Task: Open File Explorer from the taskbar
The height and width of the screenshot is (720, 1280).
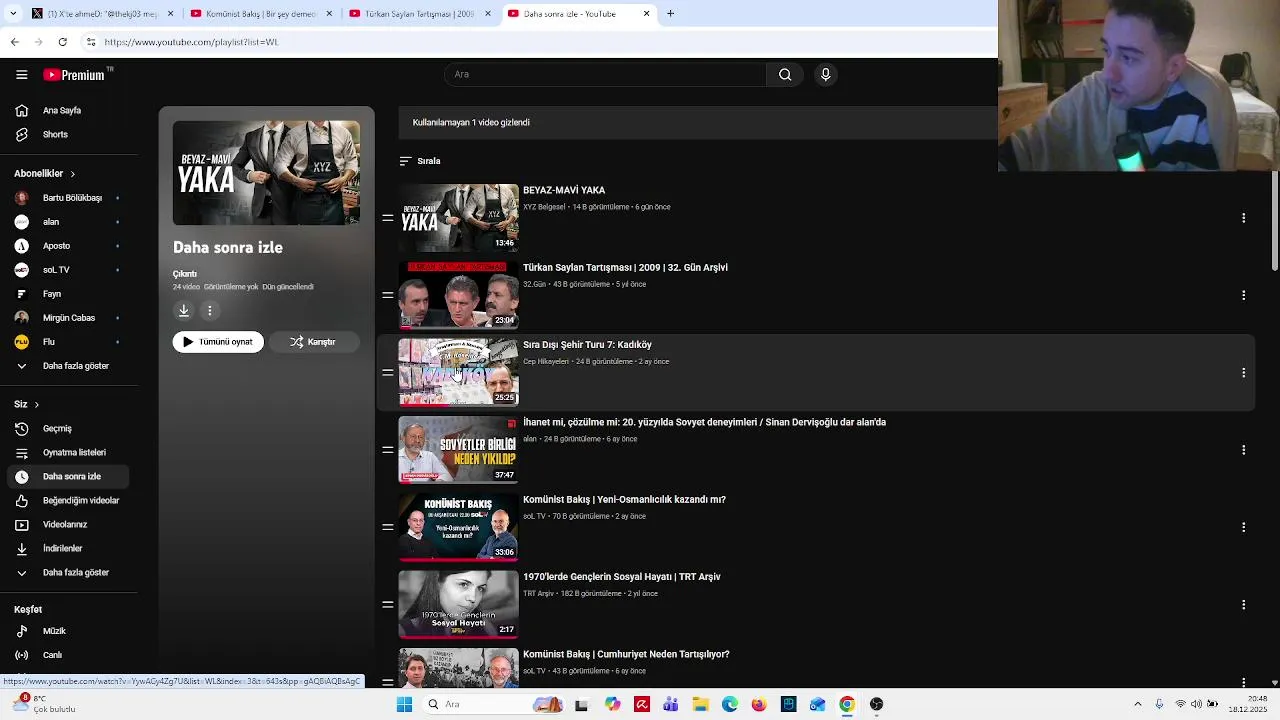Action: click(x=700, y=704)
